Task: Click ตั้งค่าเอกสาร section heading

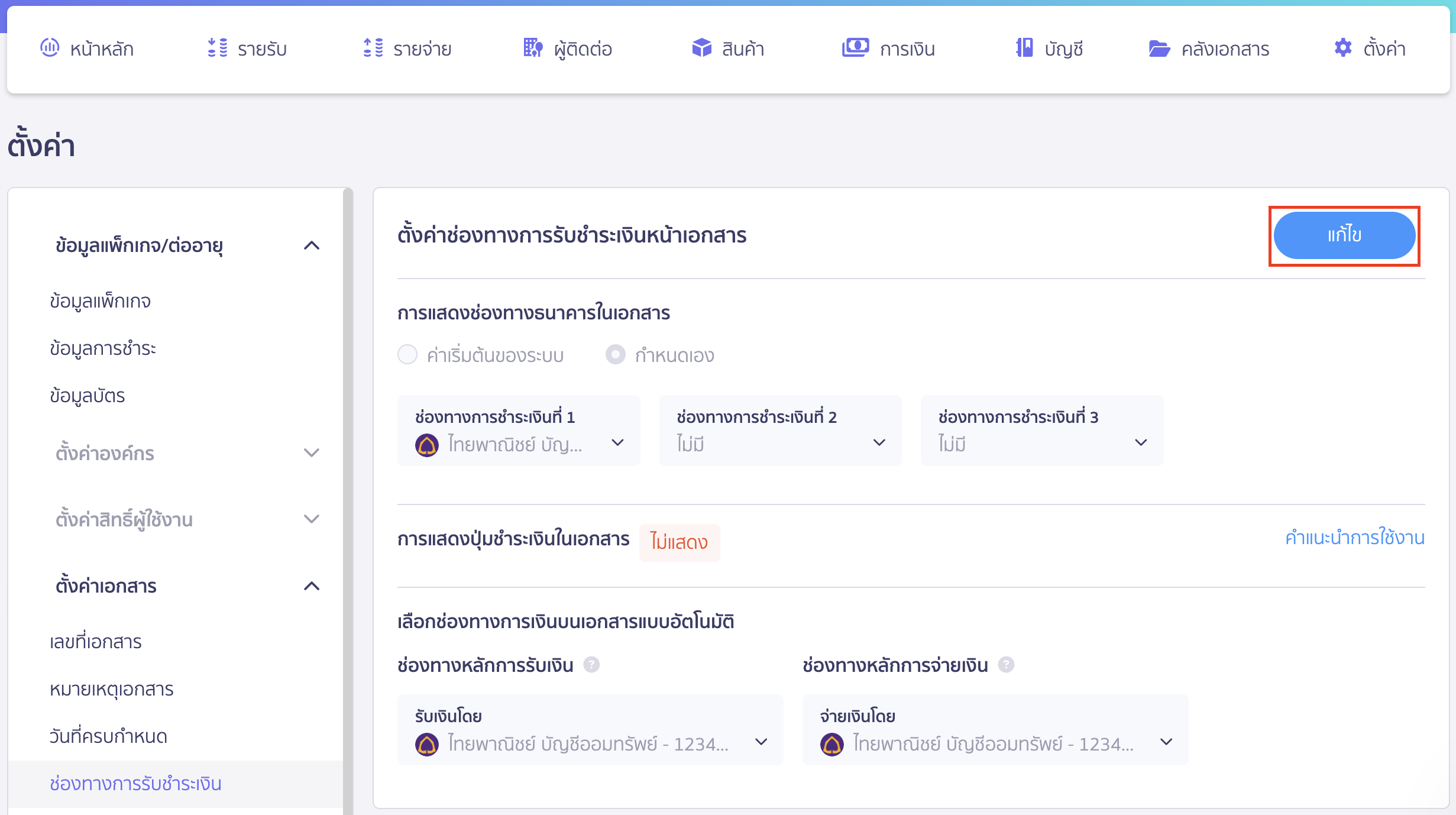Action: pos(106,586)
